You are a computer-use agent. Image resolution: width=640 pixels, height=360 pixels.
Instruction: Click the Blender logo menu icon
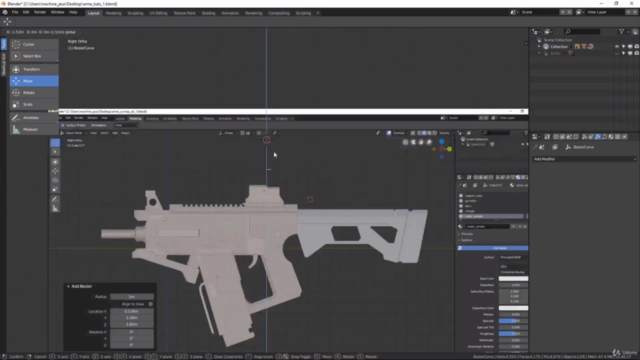coord(5,12)
